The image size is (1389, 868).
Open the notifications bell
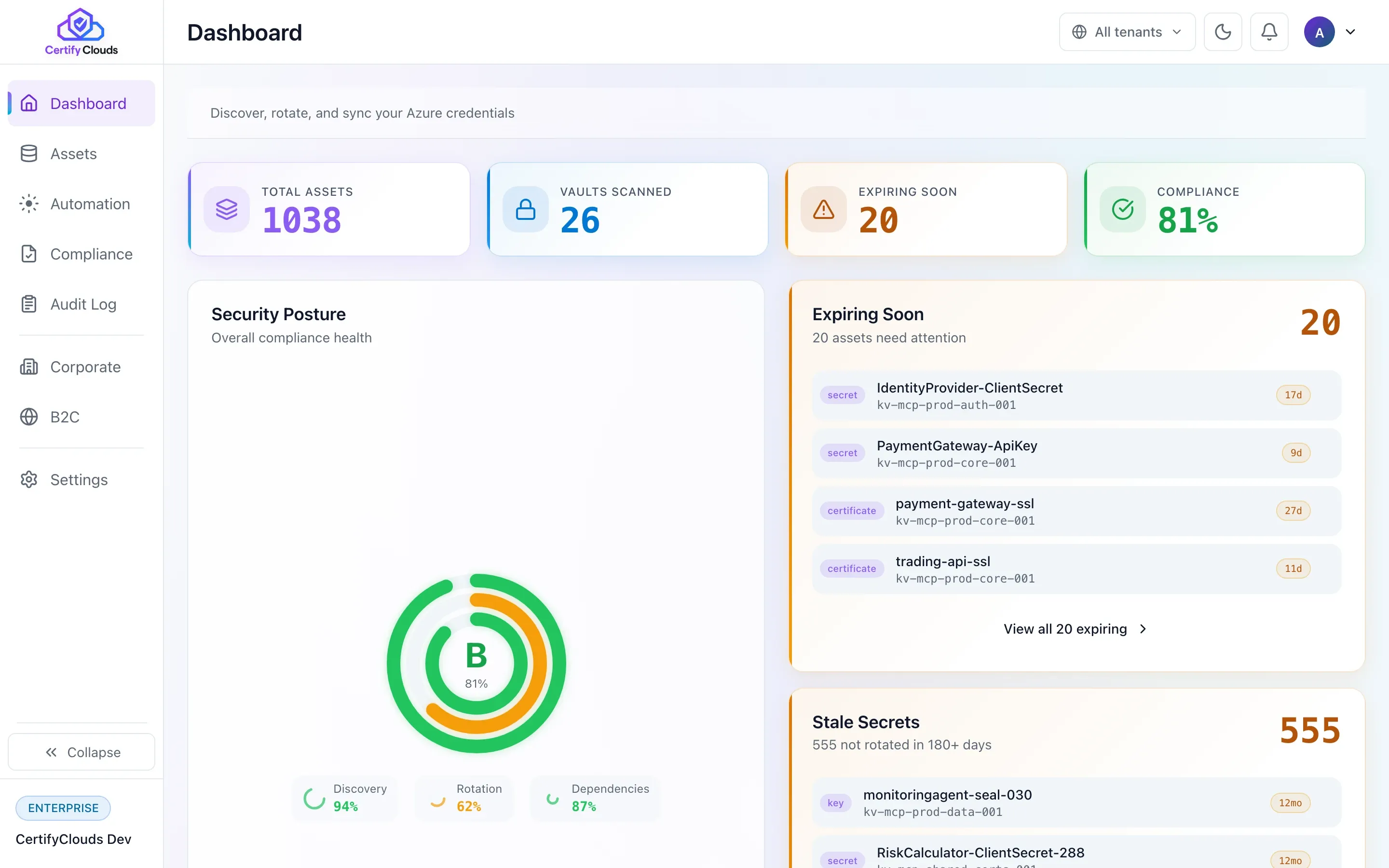(1269, 32)
